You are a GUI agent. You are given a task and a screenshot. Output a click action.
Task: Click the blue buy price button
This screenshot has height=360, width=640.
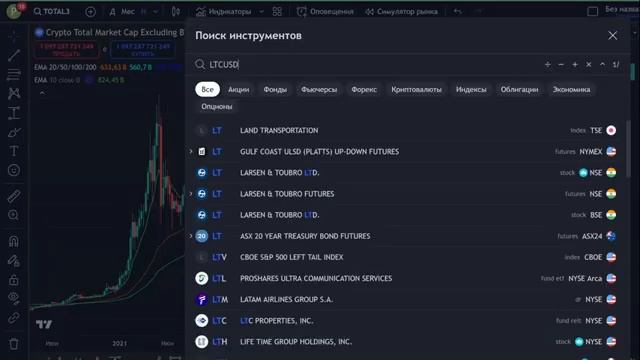coord(143,50)
